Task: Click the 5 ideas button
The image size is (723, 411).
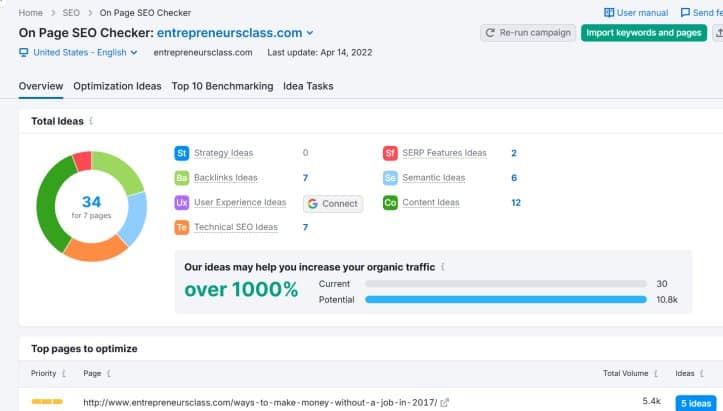Action: click(696, 403)
